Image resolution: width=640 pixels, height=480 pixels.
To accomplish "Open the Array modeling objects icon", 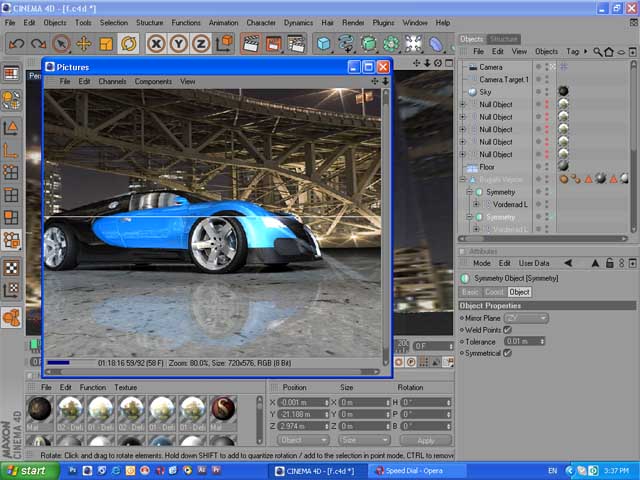I will (391, 43).
